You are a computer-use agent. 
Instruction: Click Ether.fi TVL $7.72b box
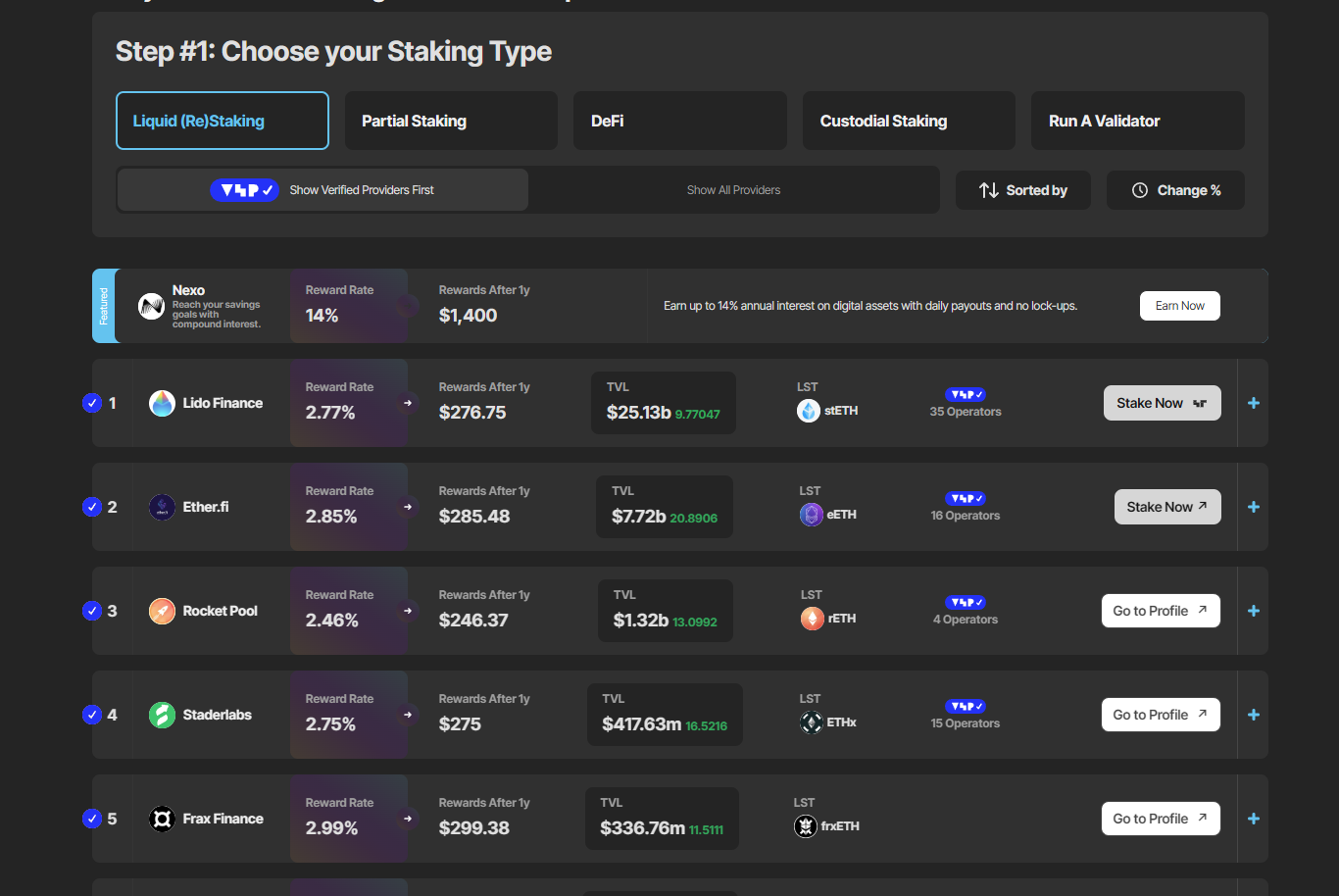pos(665,507)
